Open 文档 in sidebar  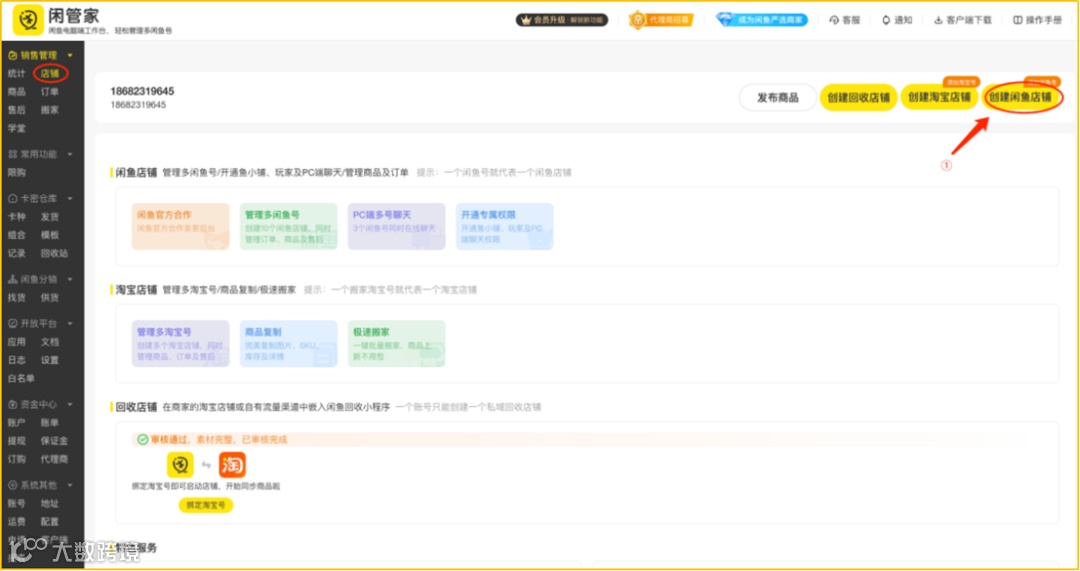[x=50, y=342]
